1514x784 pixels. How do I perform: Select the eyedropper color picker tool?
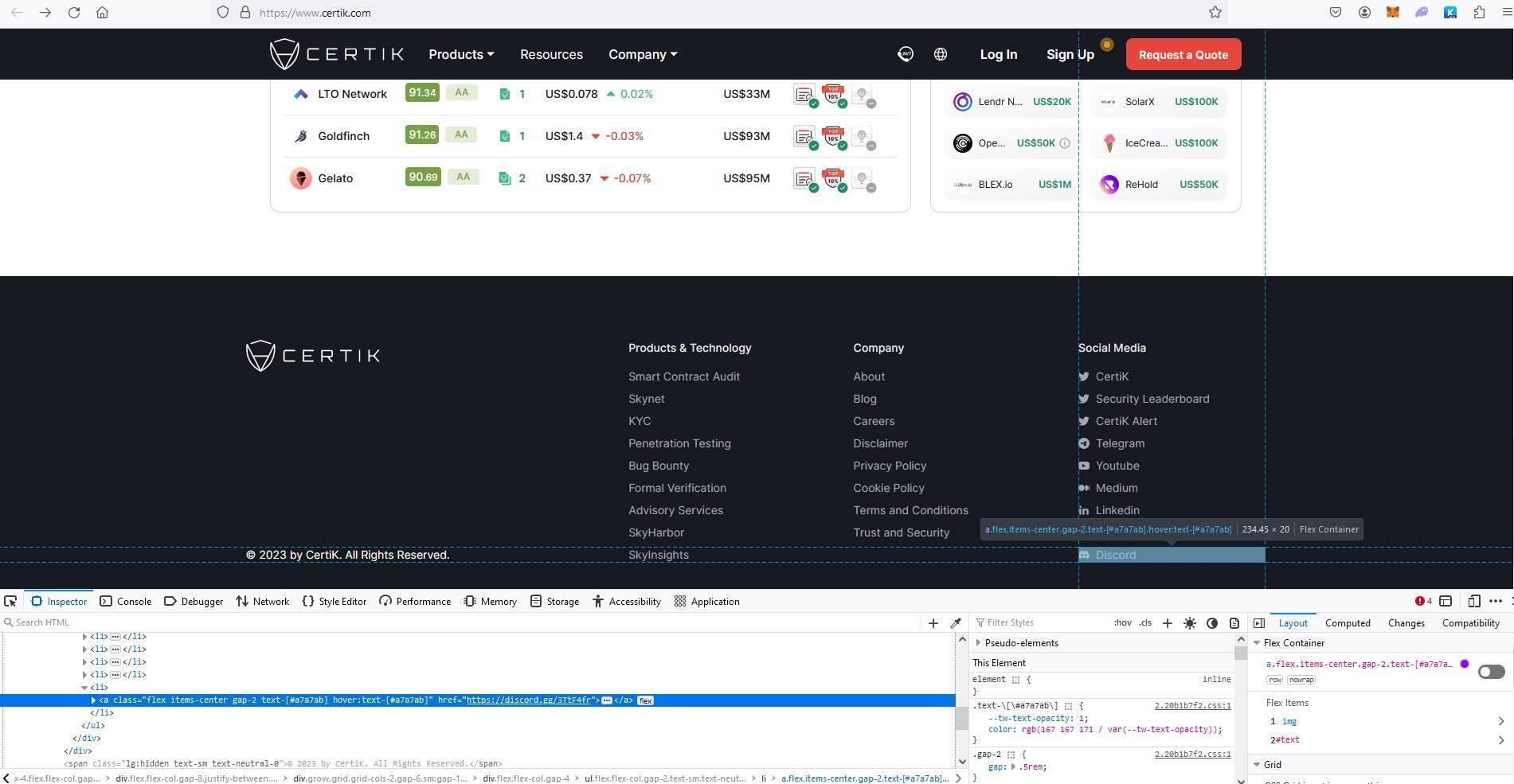[x=956, y=623]
